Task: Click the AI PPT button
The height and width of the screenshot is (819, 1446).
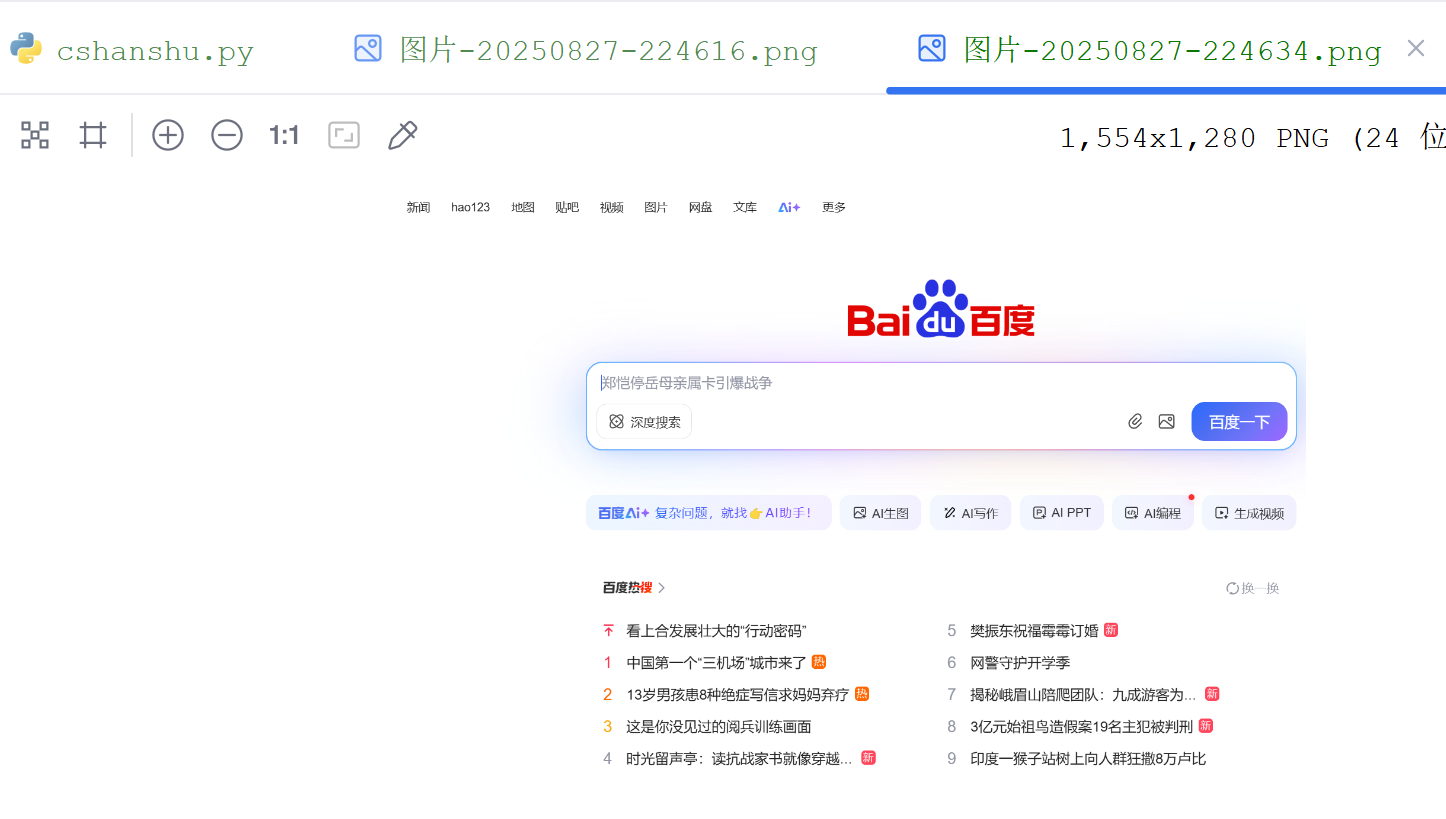Action: click(x=1062, y=513)
